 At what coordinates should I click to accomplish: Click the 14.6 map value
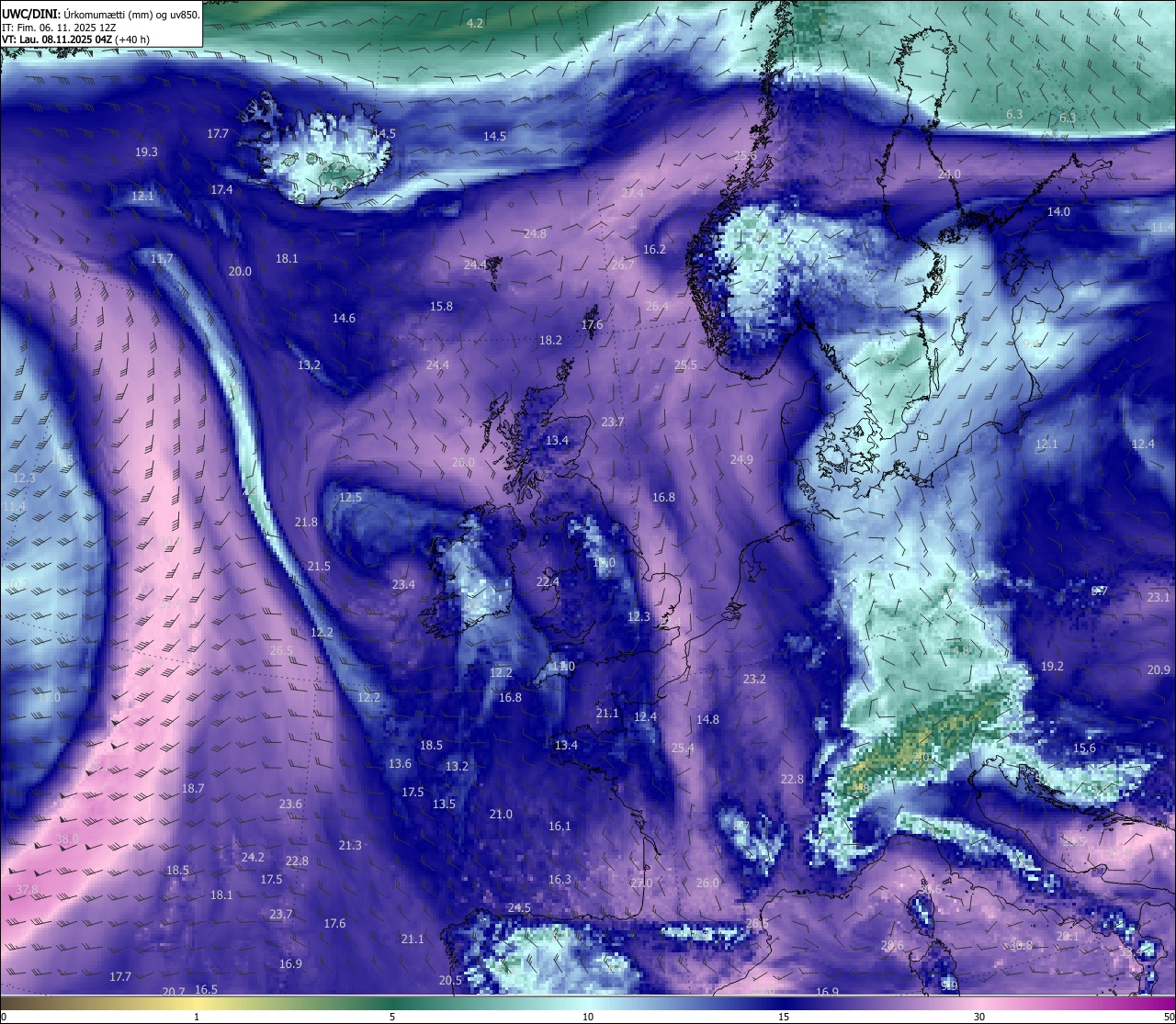pyautogui.click(x=344, y=318)
